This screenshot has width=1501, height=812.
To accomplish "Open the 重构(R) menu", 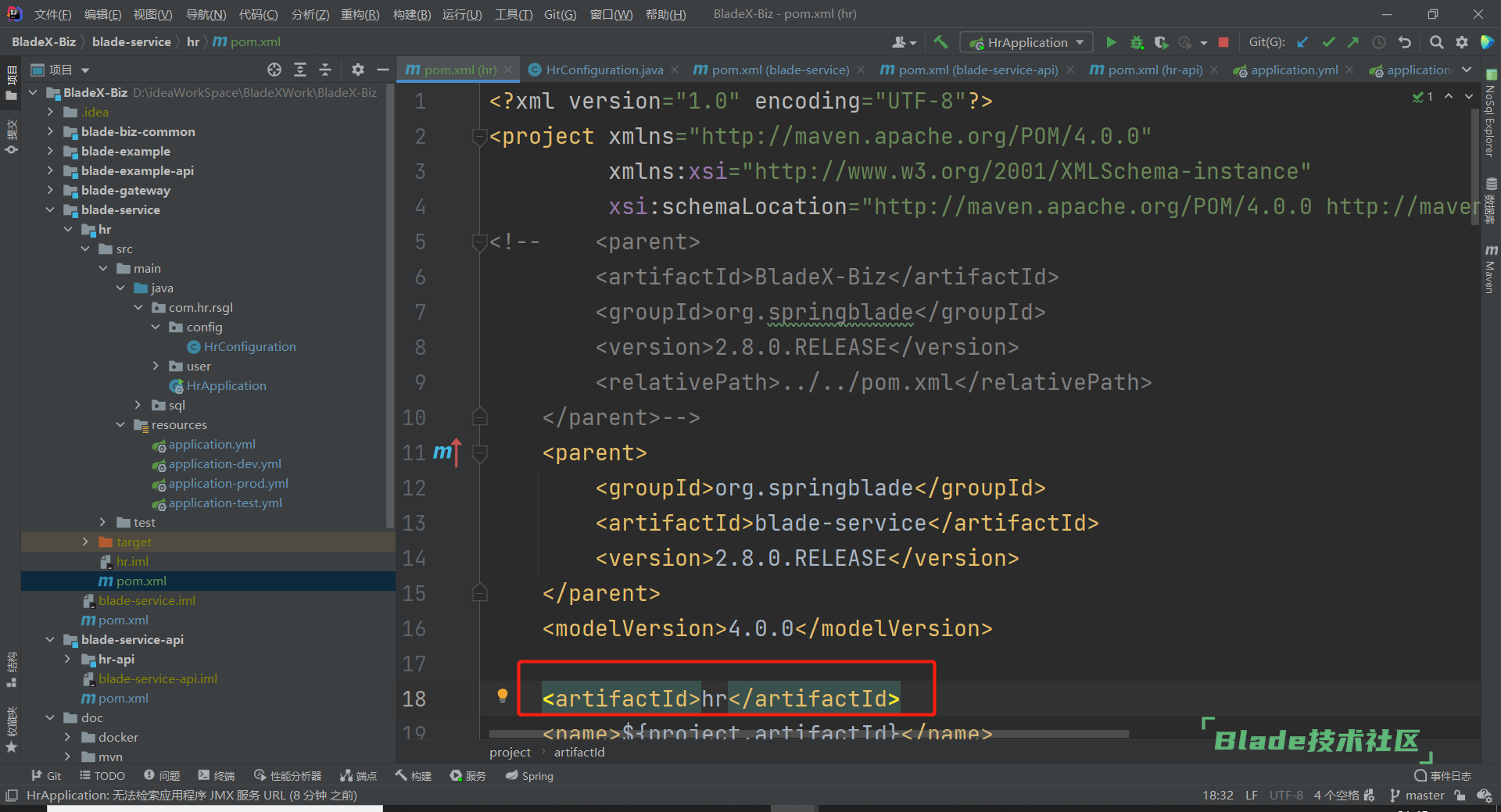I will coord(360,14).
